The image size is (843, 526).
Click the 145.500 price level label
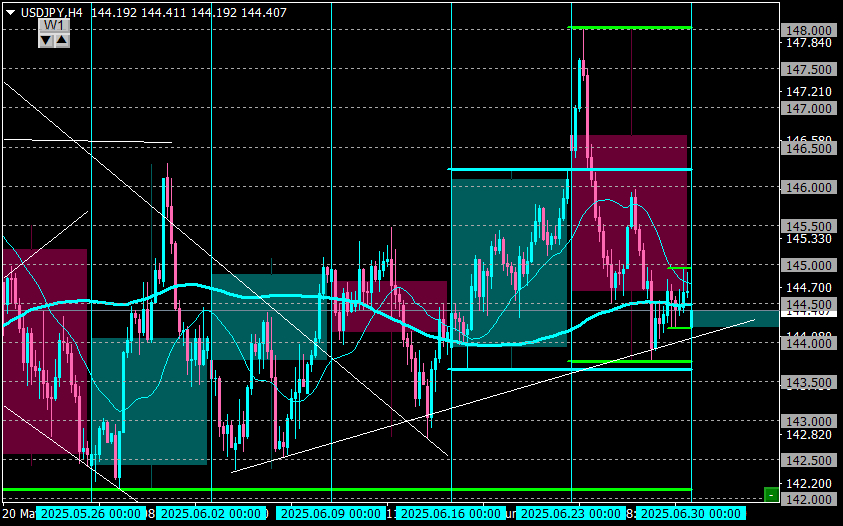point(809,226)
